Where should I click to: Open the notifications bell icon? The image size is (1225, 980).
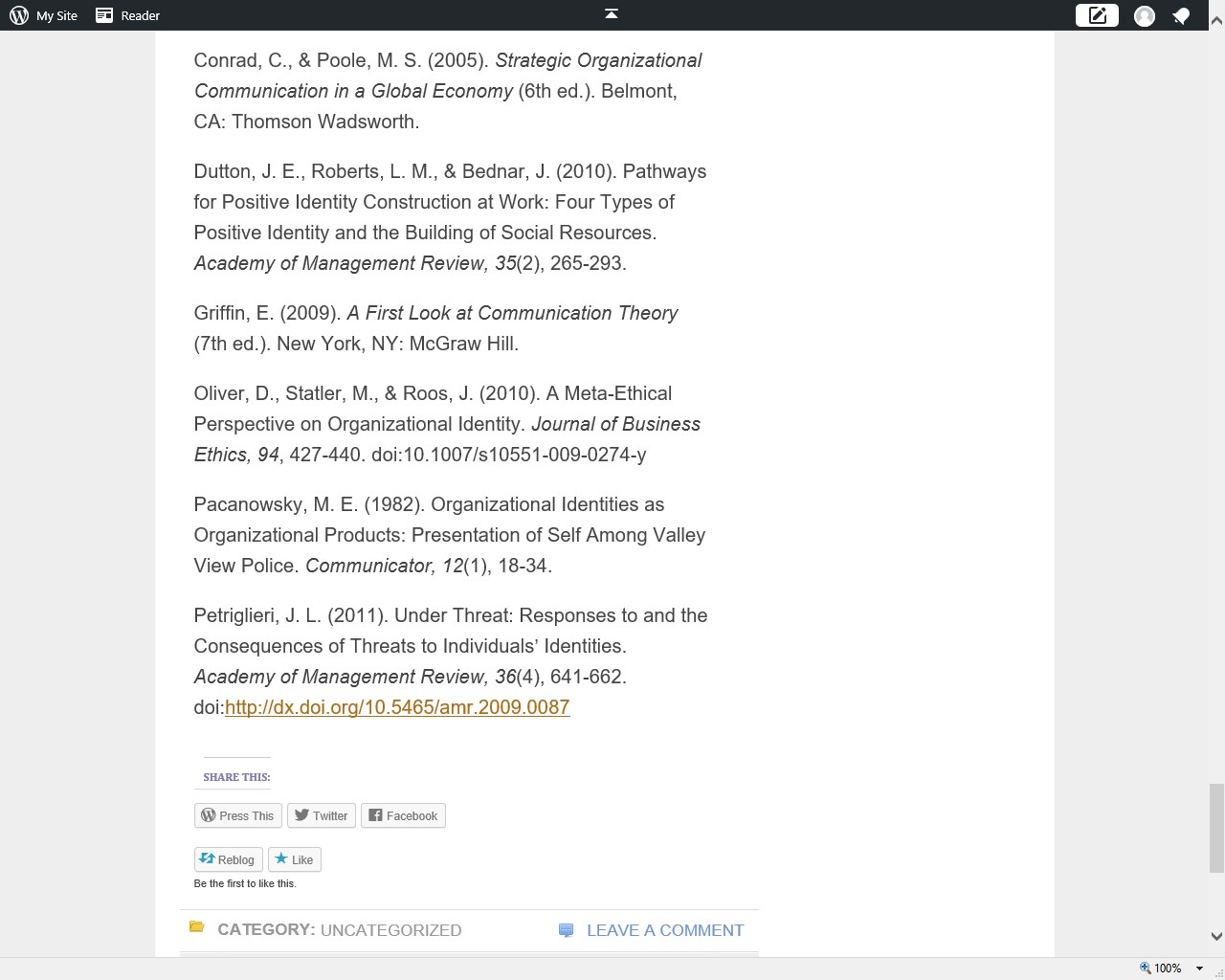[x=1182, y=16]
